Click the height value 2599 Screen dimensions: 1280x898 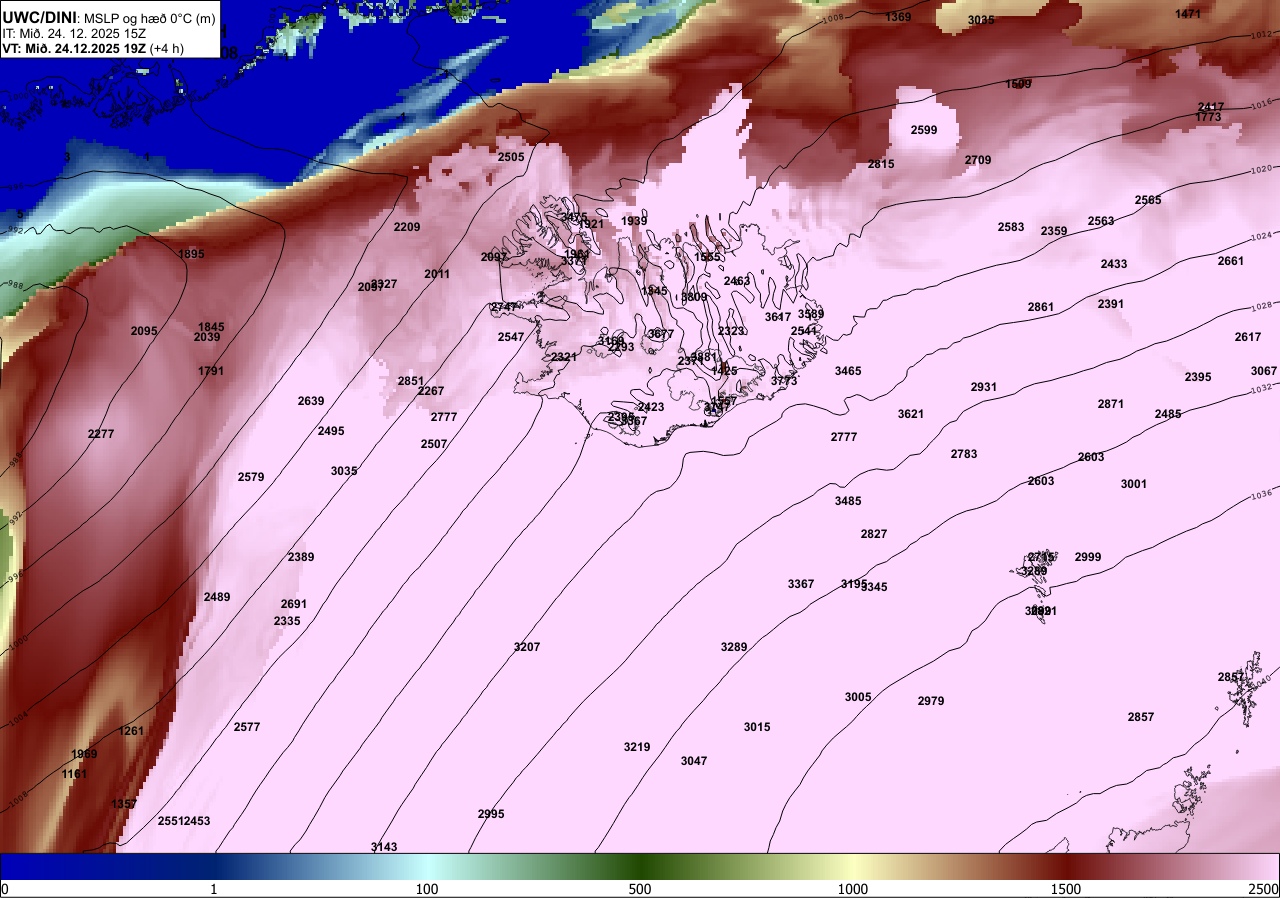pyautogui.click(x=924, y=130)
